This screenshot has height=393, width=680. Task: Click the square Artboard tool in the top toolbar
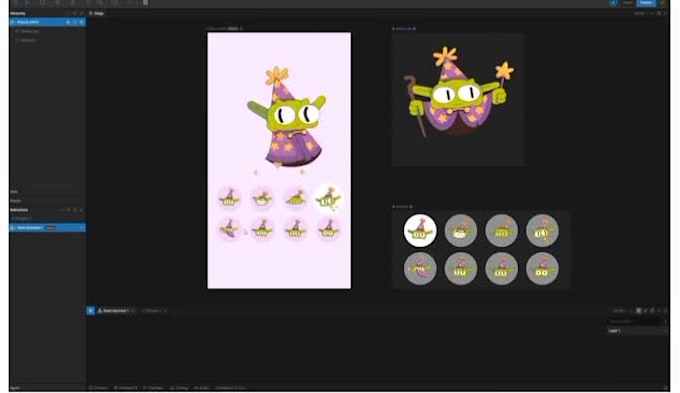42,2
